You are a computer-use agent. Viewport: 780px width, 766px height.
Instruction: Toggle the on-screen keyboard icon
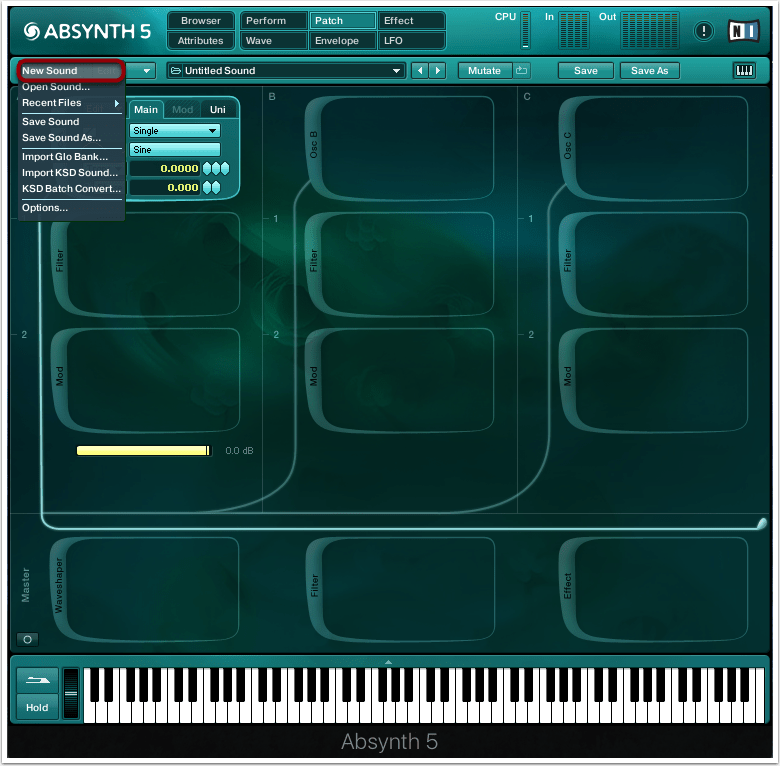(744, 71)
